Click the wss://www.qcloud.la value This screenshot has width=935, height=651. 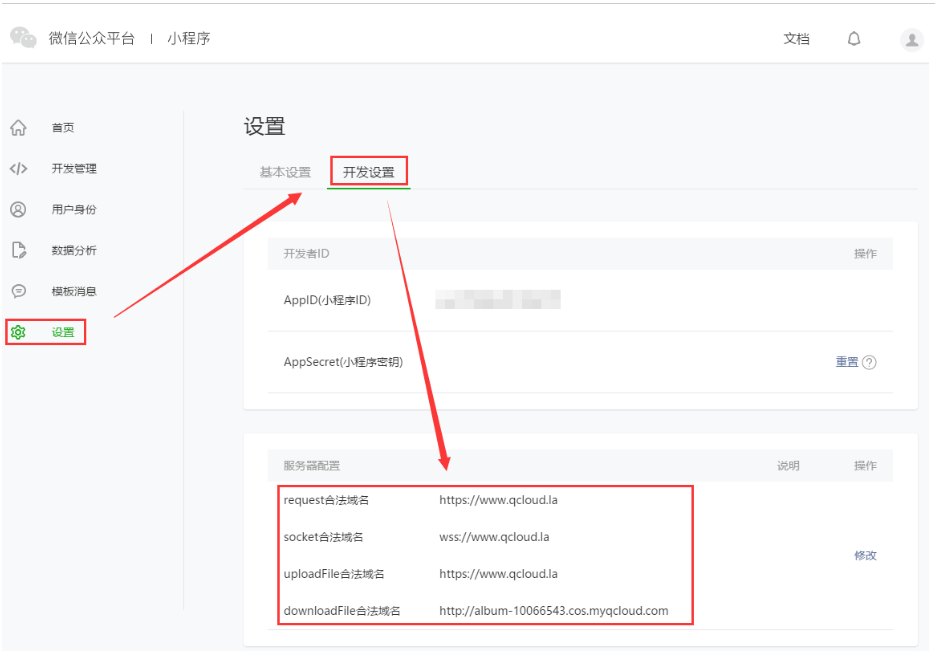494,537
